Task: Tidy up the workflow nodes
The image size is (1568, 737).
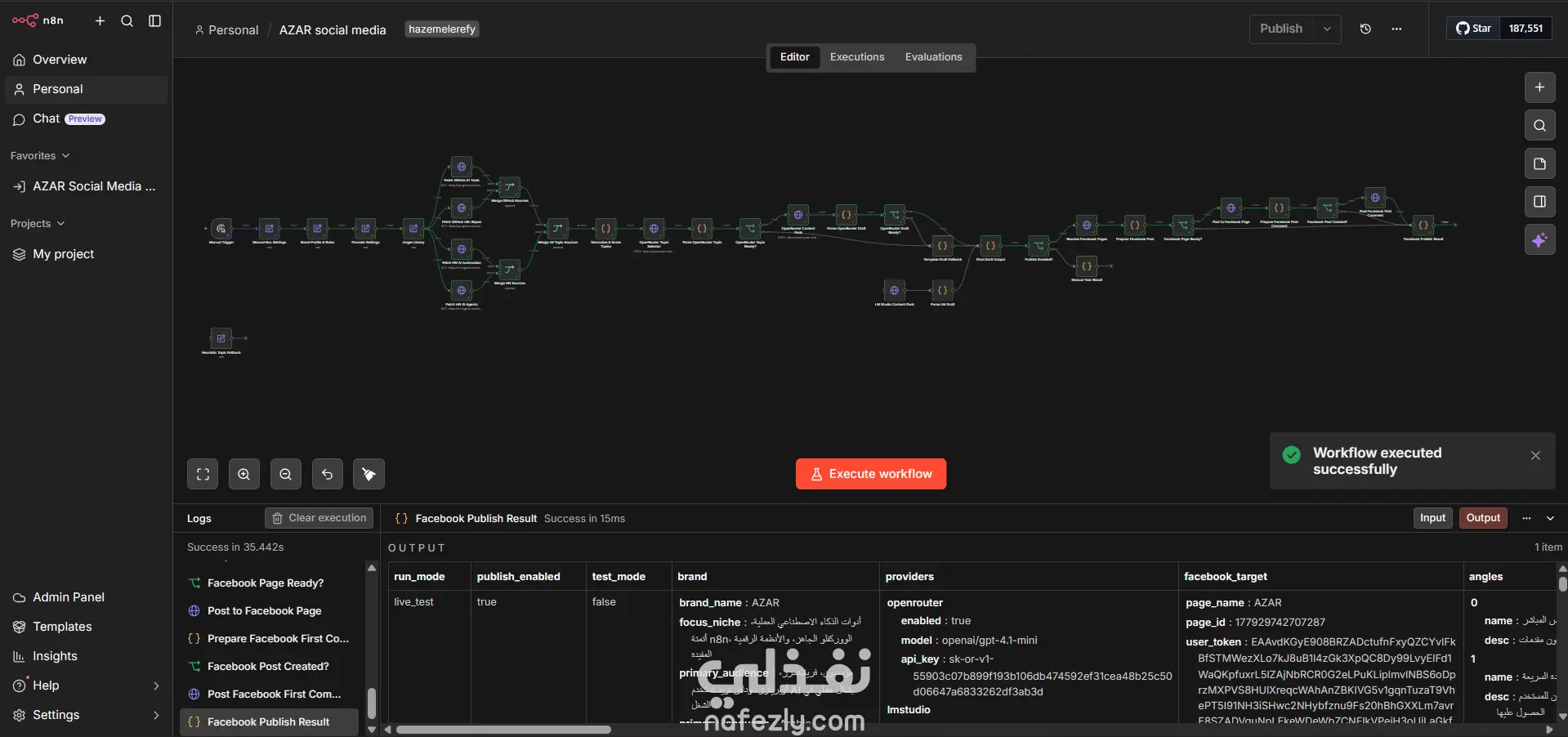Action: tap(369, 474)
